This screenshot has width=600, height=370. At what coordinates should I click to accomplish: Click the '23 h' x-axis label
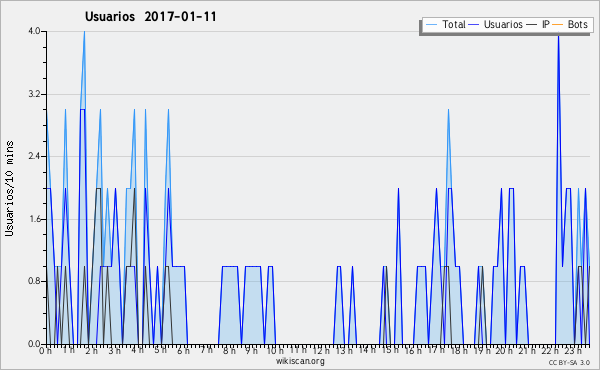(573, 350)
